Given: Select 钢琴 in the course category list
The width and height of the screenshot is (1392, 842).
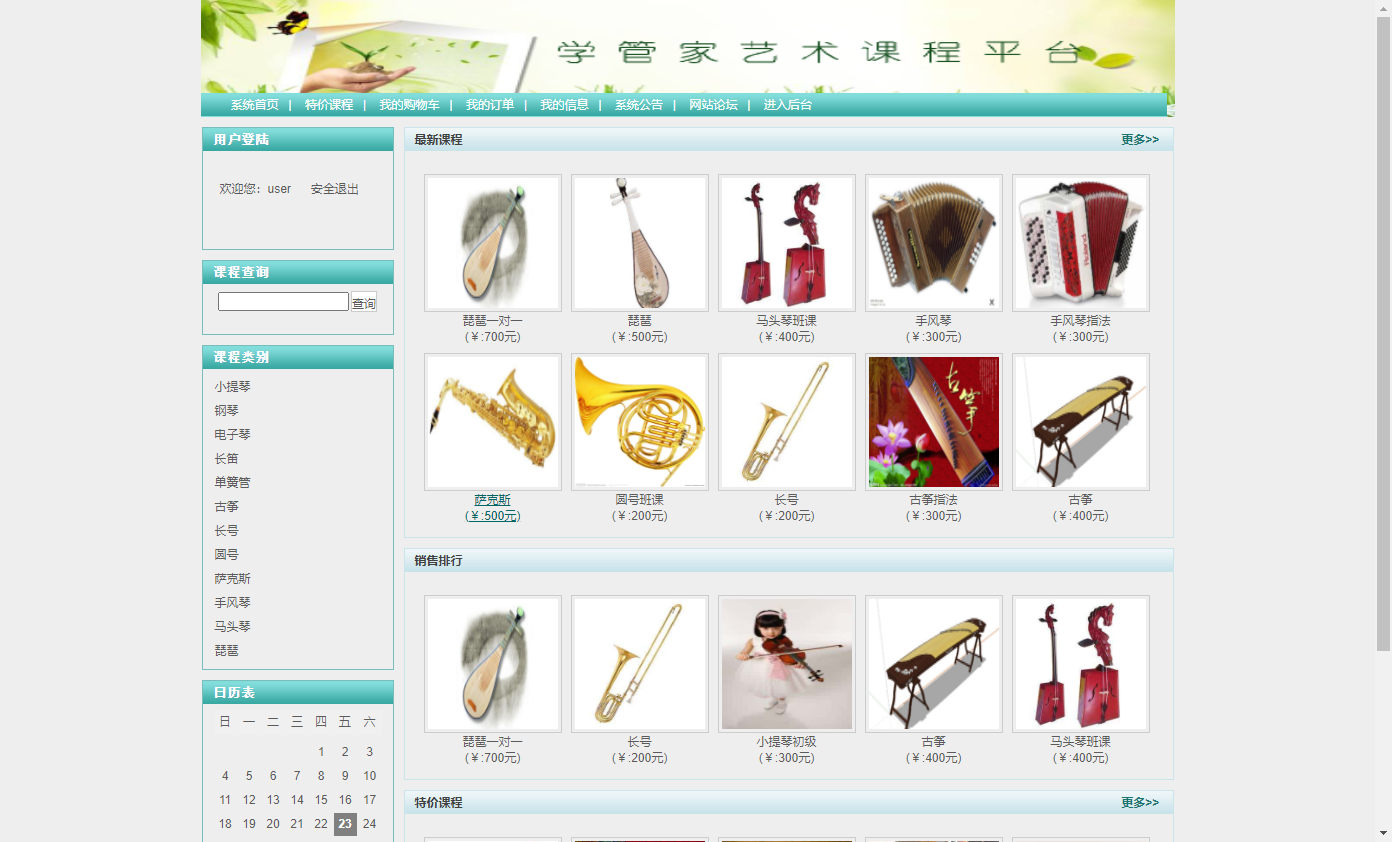Looking at the screenshot, I should pyautogui.click(x=226, y=411).
